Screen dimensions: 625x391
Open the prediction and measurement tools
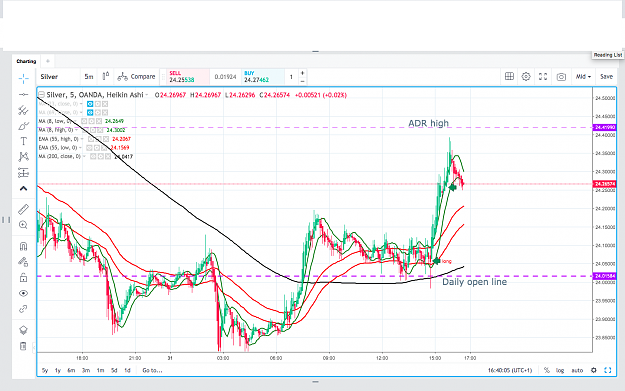tap(24, 173)
